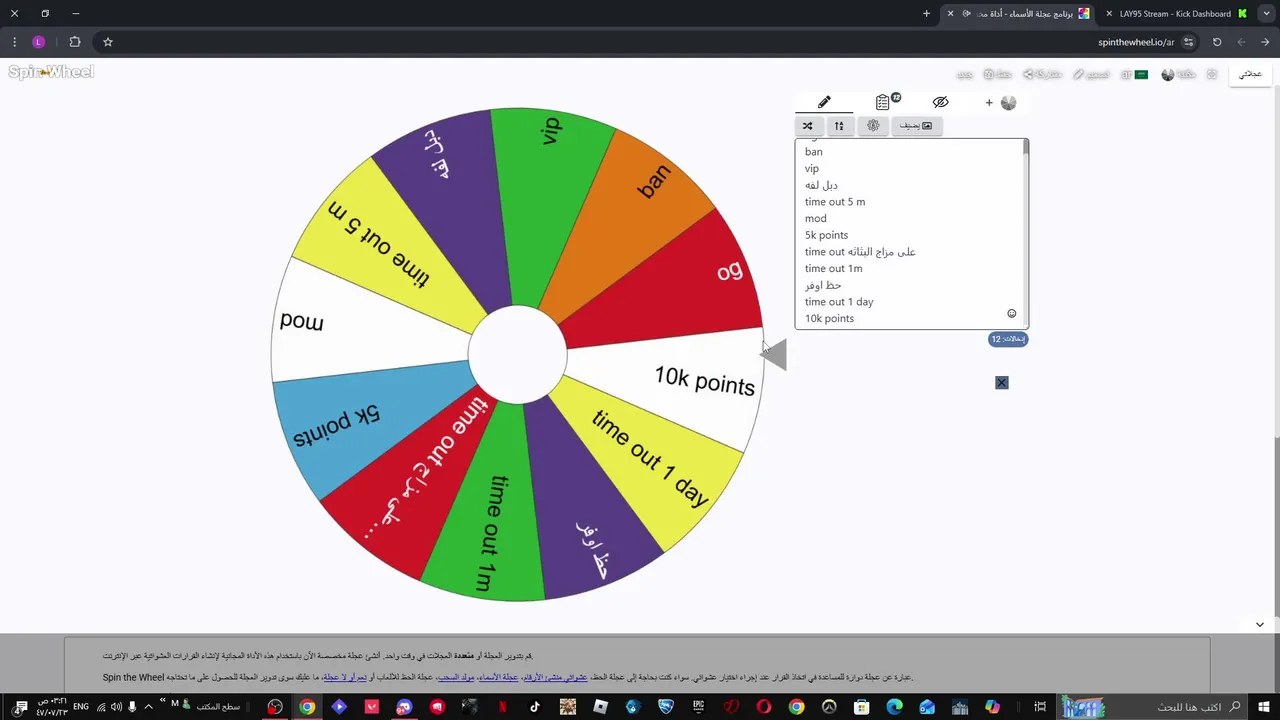
Task: Click the new wheel menu item
Action: click(x=965, y=75)
